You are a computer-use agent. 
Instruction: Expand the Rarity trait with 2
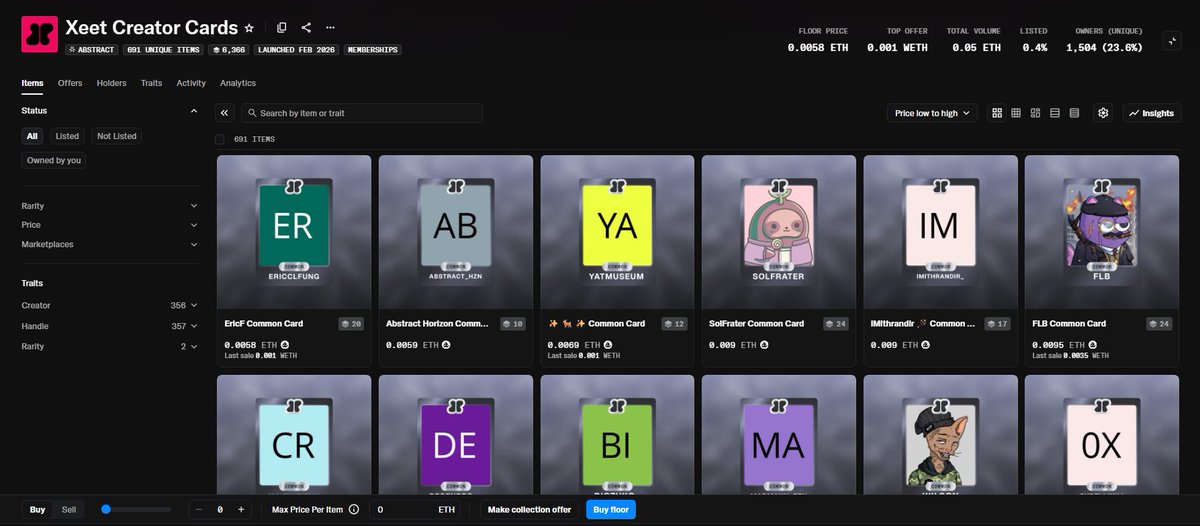pyautogui.click(x=110, y=346)
